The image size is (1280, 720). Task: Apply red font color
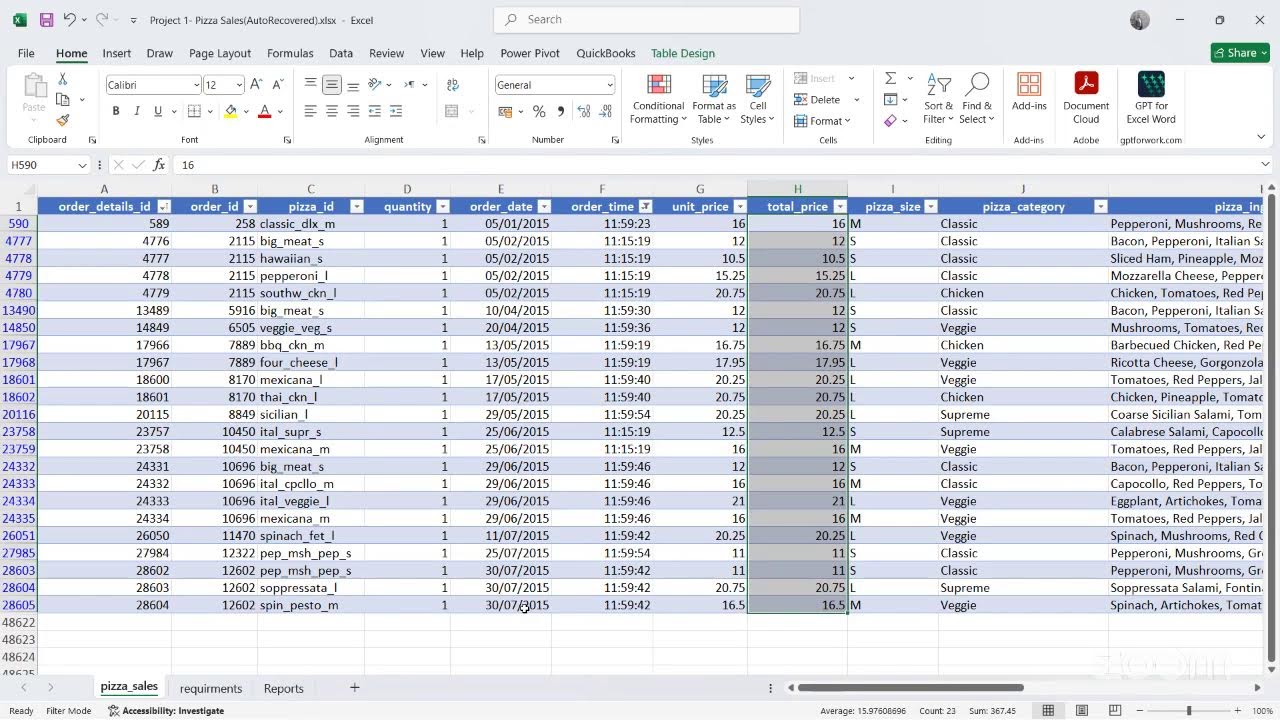(x=264, y=111)
